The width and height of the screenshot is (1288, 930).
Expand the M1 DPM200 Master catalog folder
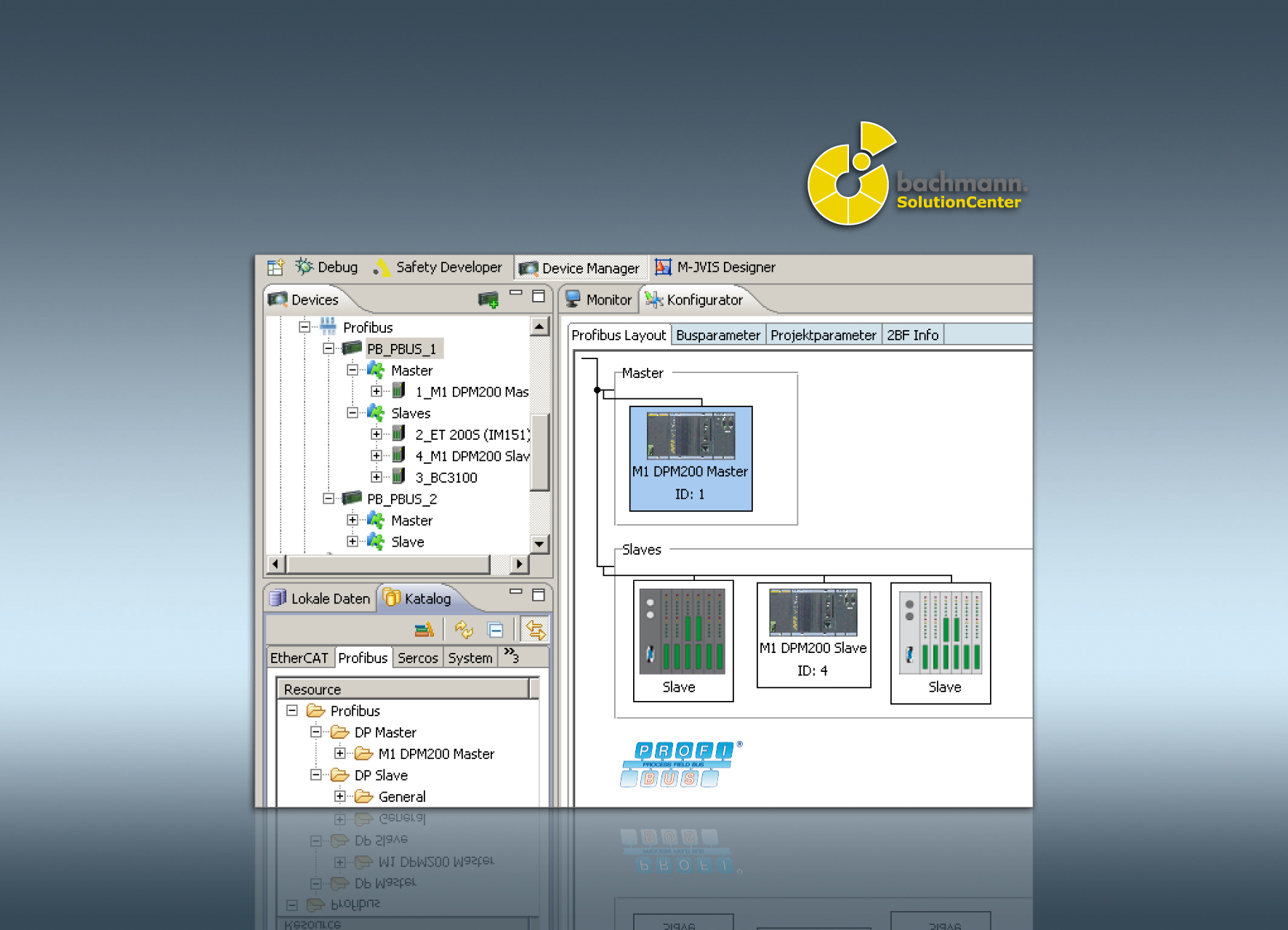click(339, 753)
